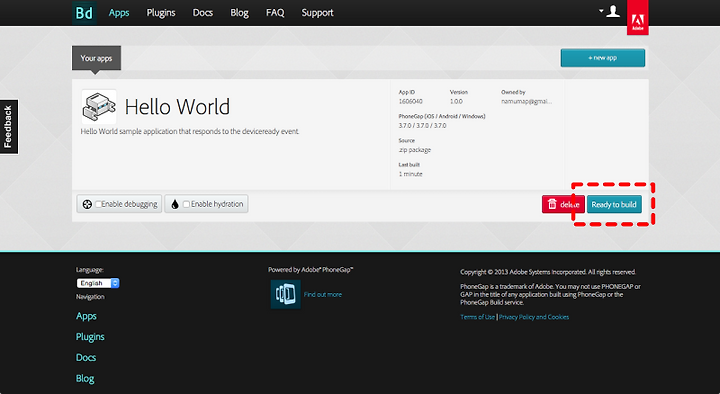Open Support in top navigation
The width and height of the screenshot is (720, 394).
317,13
